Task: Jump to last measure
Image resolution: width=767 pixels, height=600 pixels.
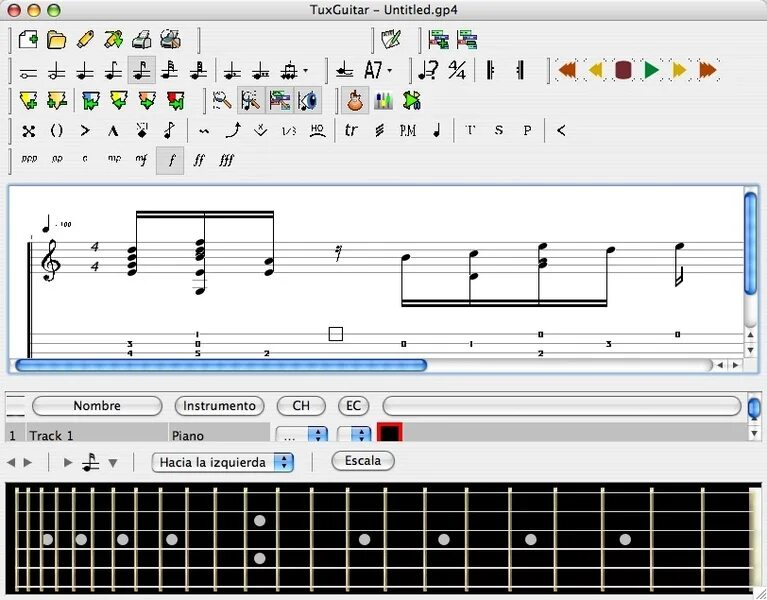Action: [x=708, y=70]
